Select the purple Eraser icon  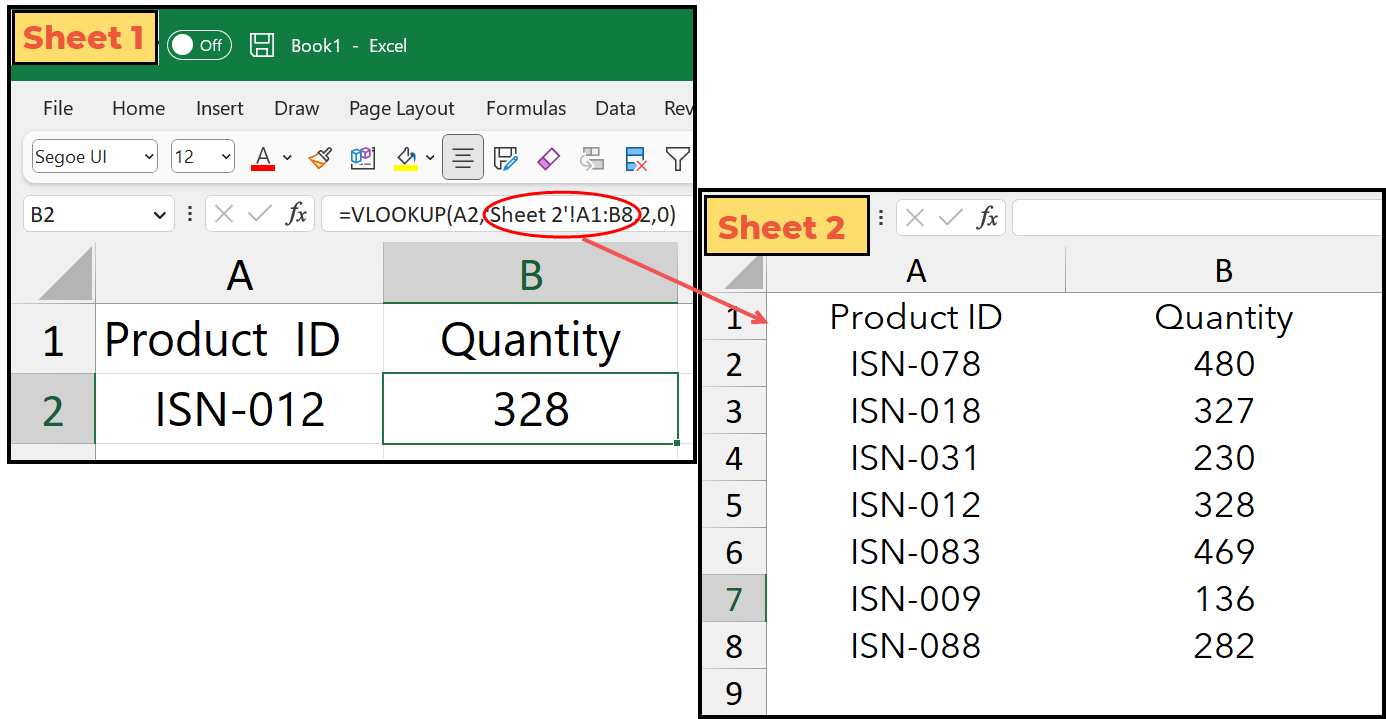click(548, 157)
